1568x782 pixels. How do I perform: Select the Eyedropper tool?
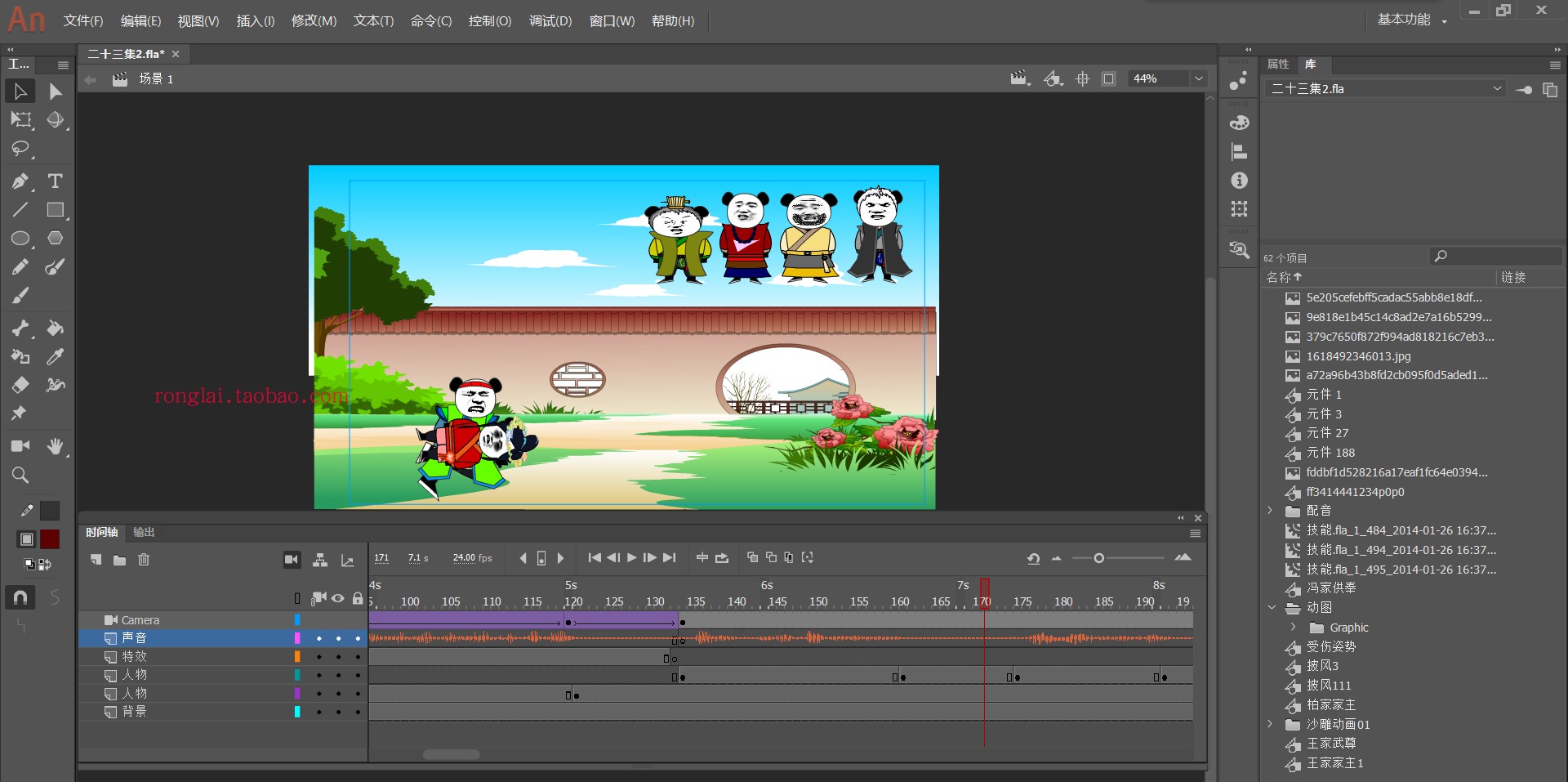pos(55,357)
